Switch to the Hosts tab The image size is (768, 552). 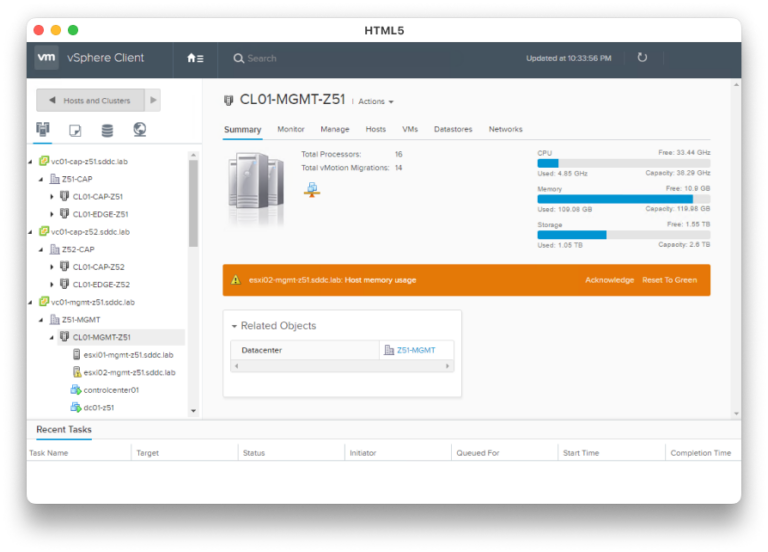376,129
